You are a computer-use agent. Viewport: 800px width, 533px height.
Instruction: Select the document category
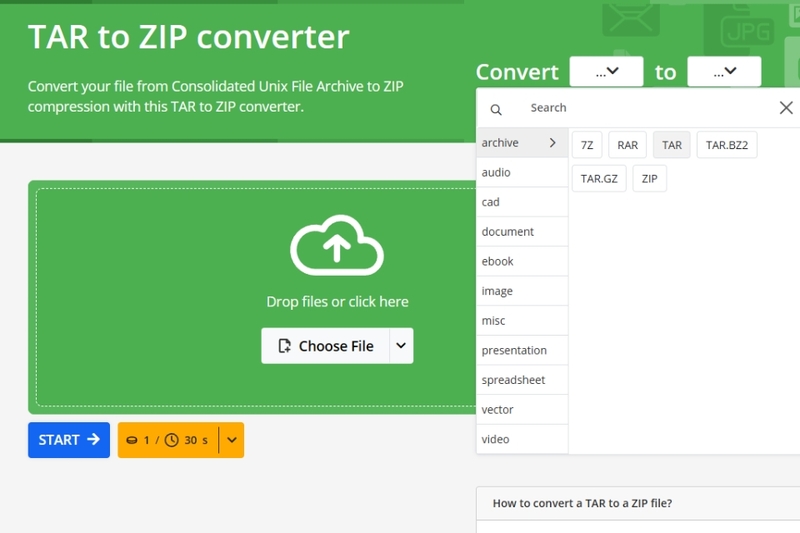click(x=522, y=232)
